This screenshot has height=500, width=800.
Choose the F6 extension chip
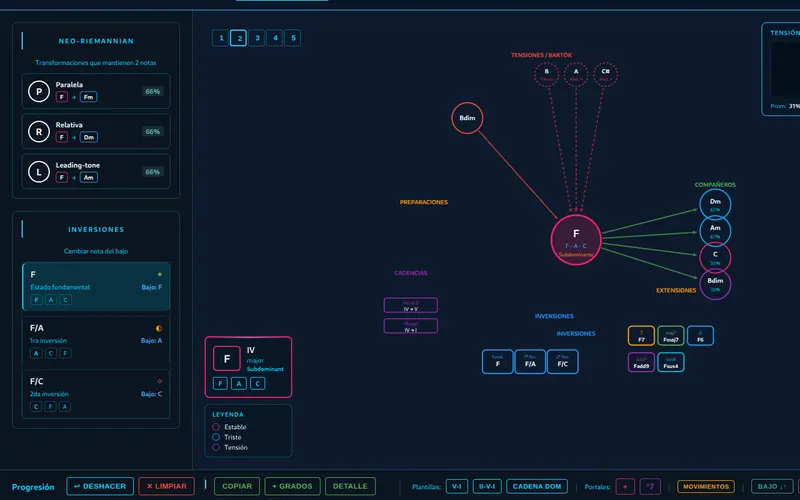[700, 336]
